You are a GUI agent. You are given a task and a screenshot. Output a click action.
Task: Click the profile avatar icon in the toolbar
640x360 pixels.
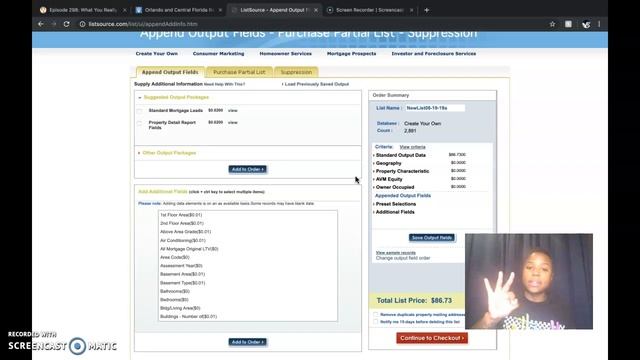pyautogui.click(x=586, y=24)
